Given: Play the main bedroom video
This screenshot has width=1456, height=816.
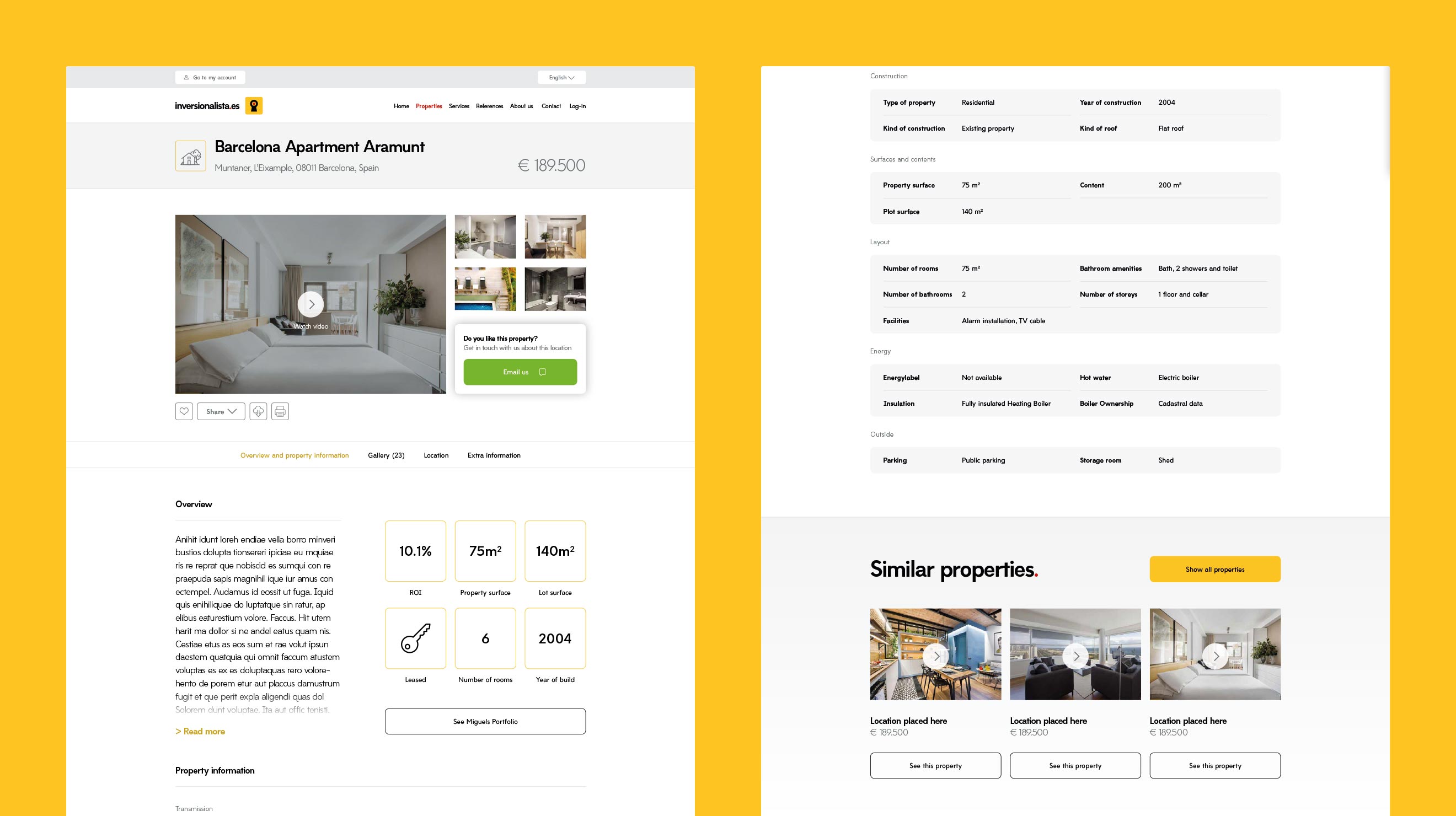Looking at the screenshot, I should [x=311, y=304].
